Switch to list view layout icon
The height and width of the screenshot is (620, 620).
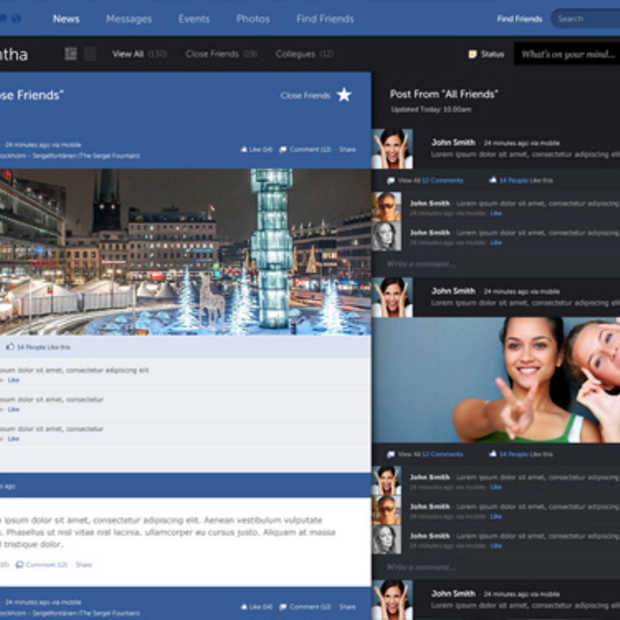point(90,54)
